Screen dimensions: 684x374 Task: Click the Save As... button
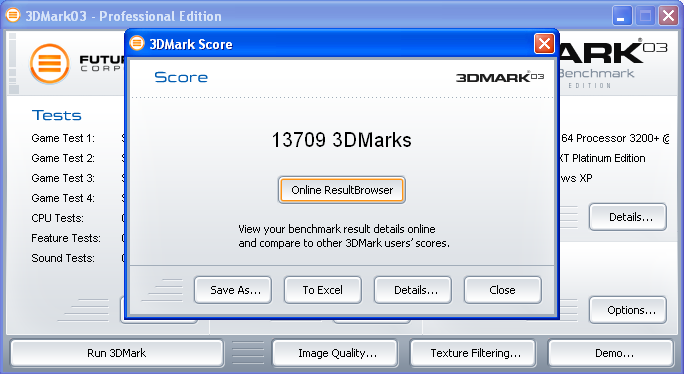point(233,290)
